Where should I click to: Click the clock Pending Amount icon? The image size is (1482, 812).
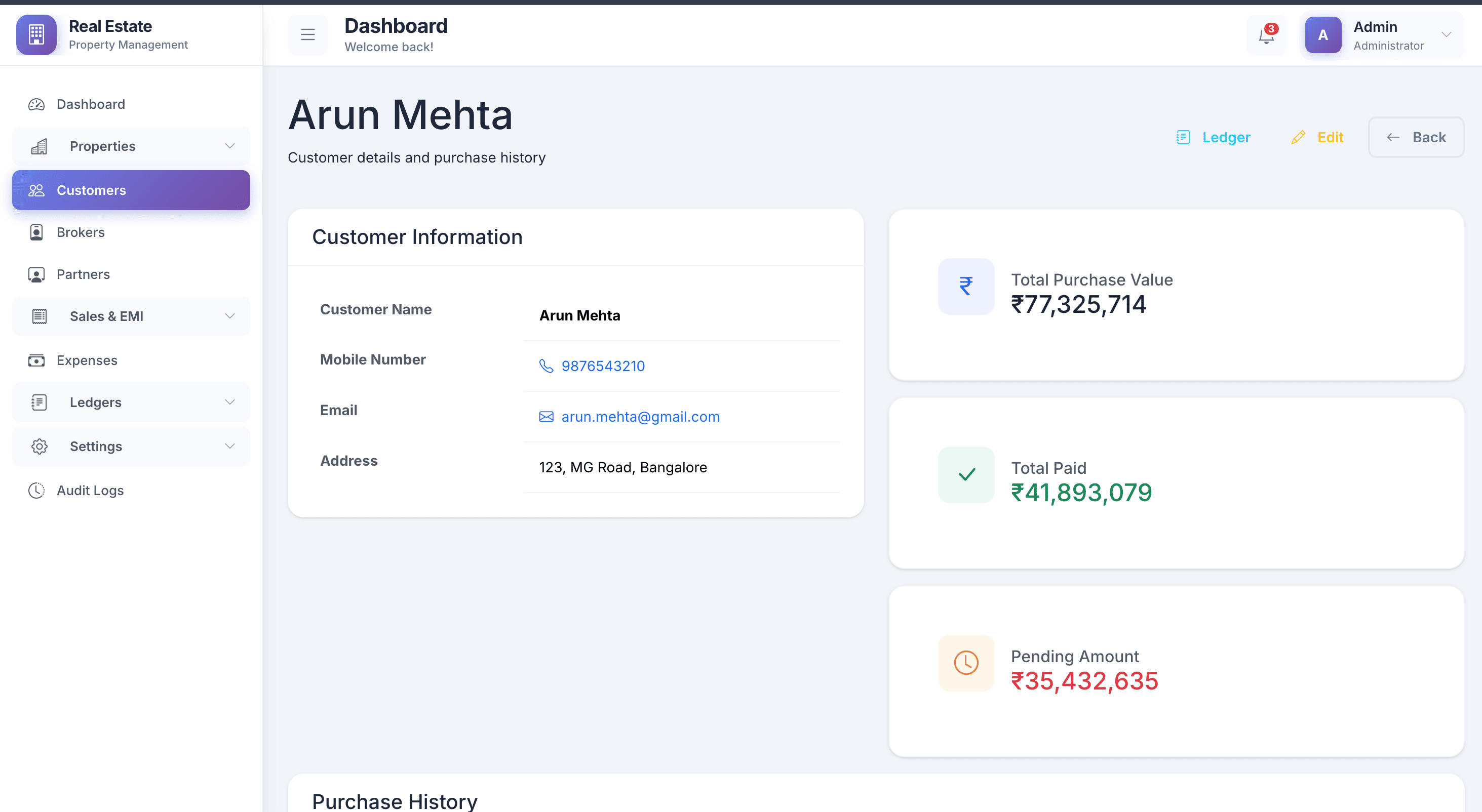point(966,663)
